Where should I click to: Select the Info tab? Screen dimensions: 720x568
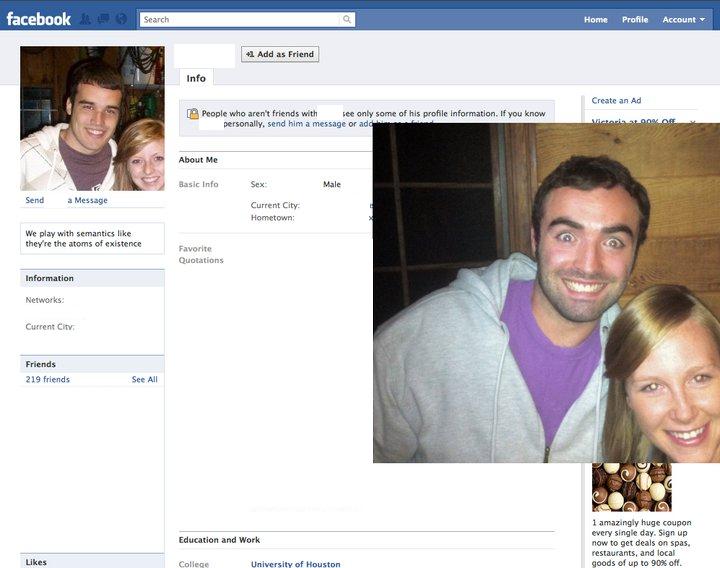tap(196, 78)
